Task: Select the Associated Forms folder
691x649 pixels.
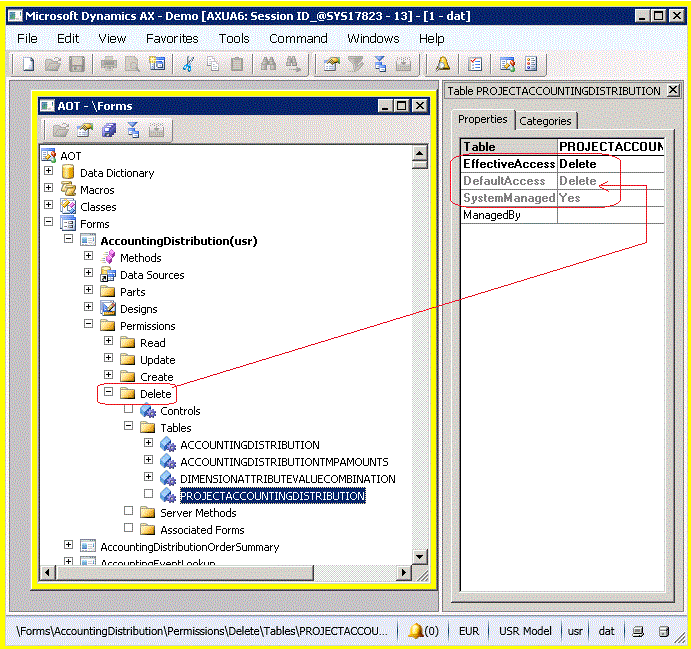Action: (202, 530)
